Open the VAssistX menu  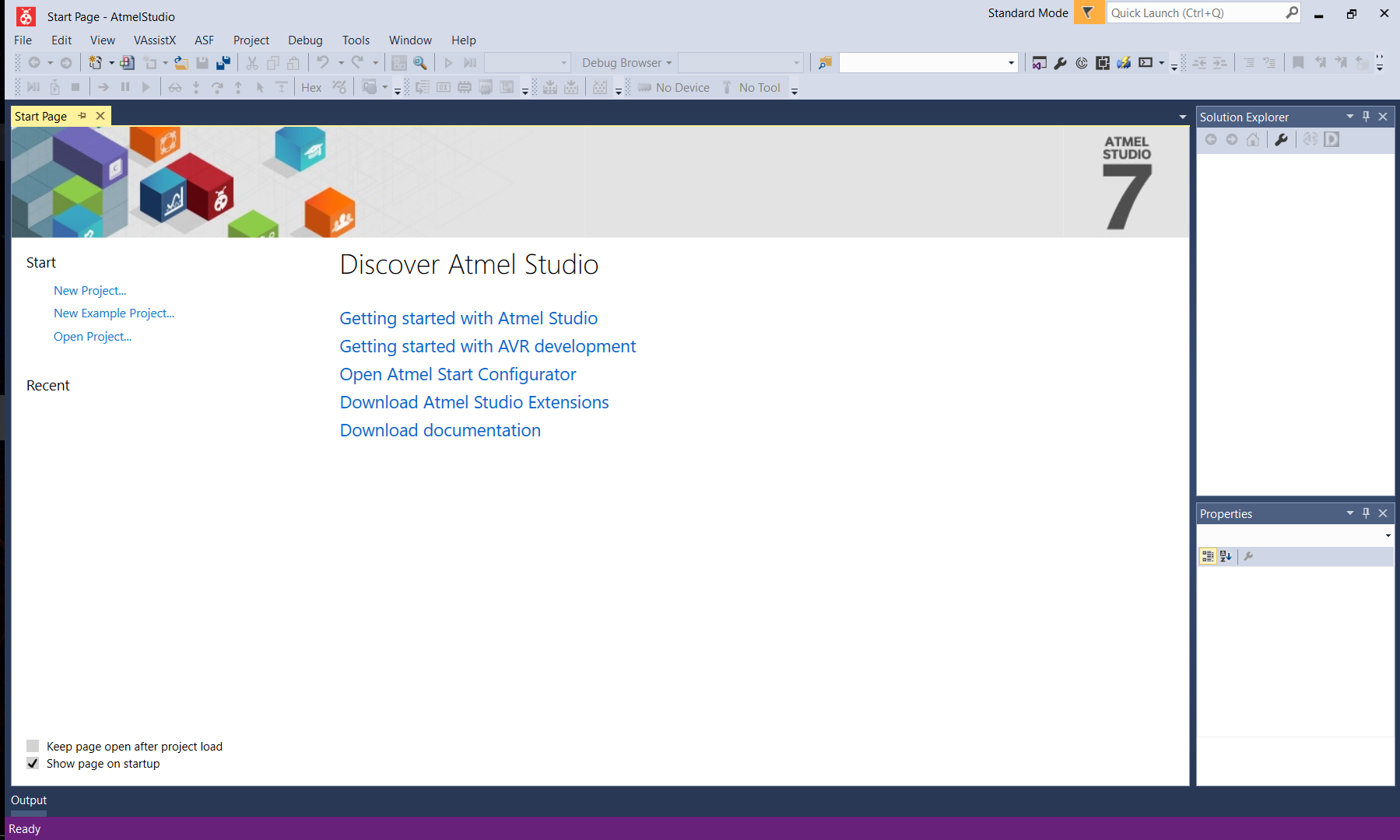155,40
